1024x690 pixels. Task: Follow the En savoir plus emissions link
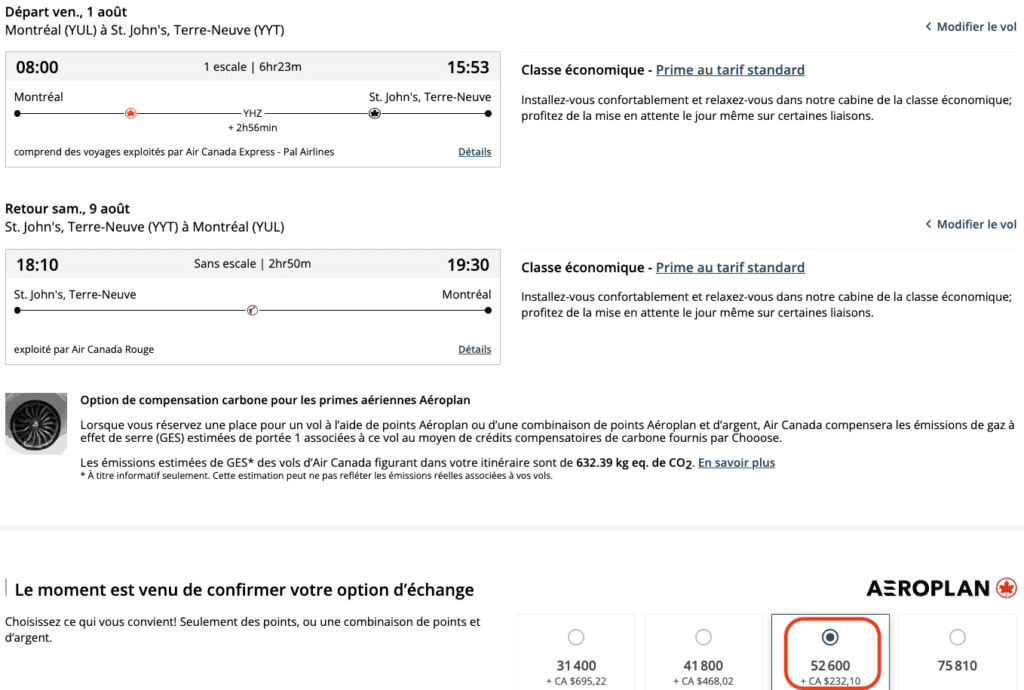(736, 462)
